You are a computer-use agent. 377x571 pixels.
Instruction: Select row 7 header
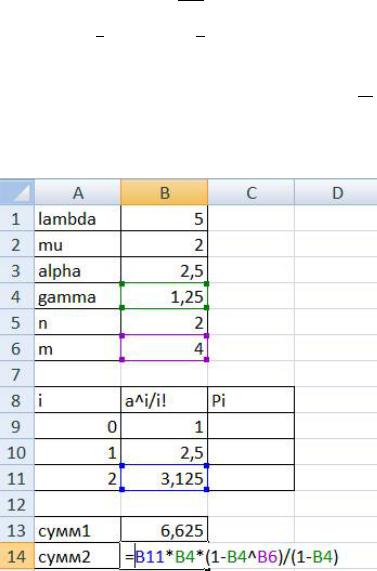[17, 374]
